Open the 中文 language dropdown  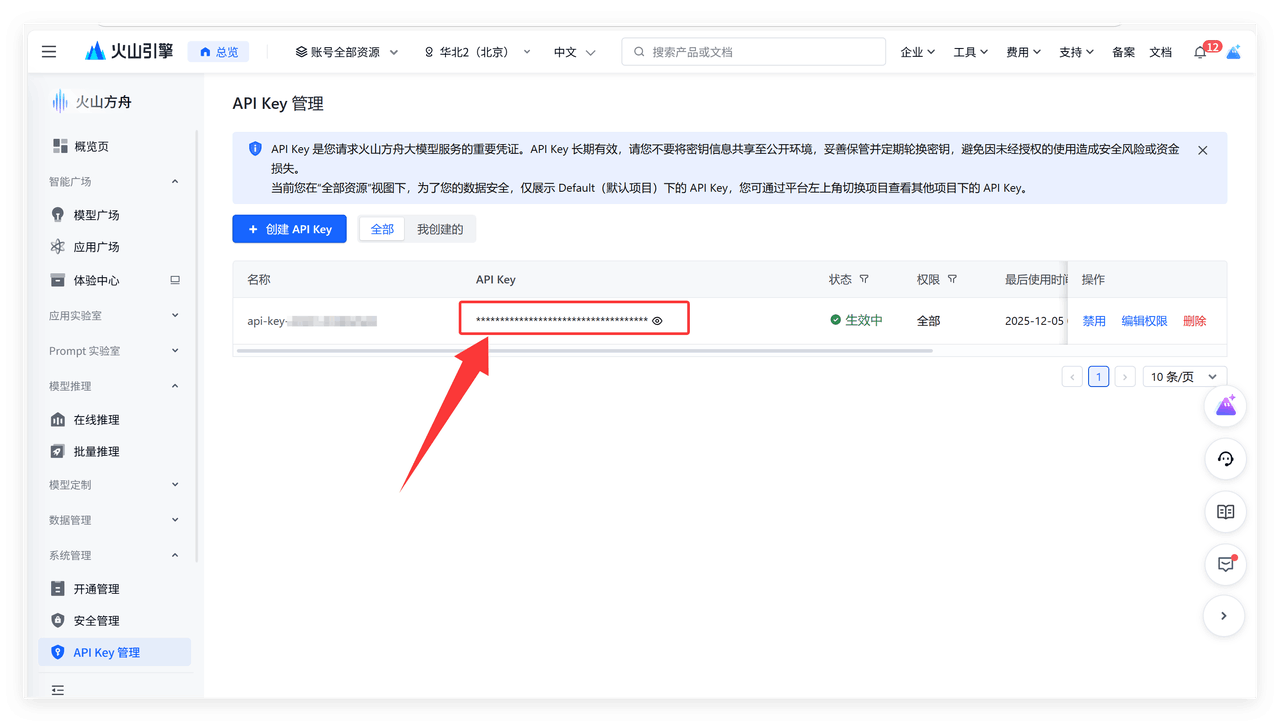pos(575,52)
